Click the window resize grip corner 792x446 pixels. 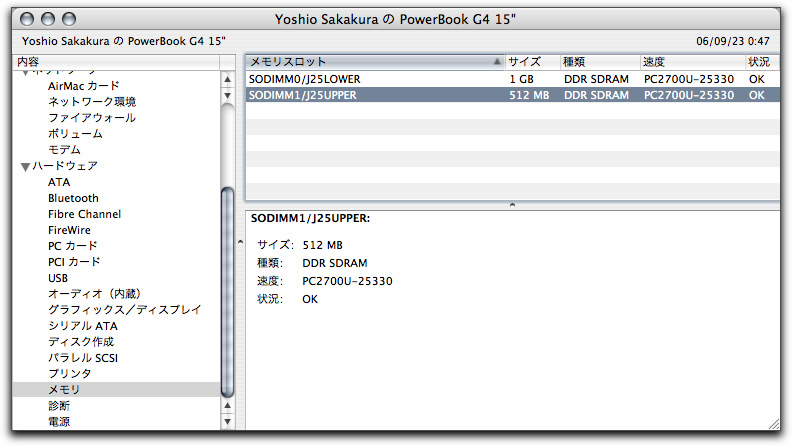(773, 433)
